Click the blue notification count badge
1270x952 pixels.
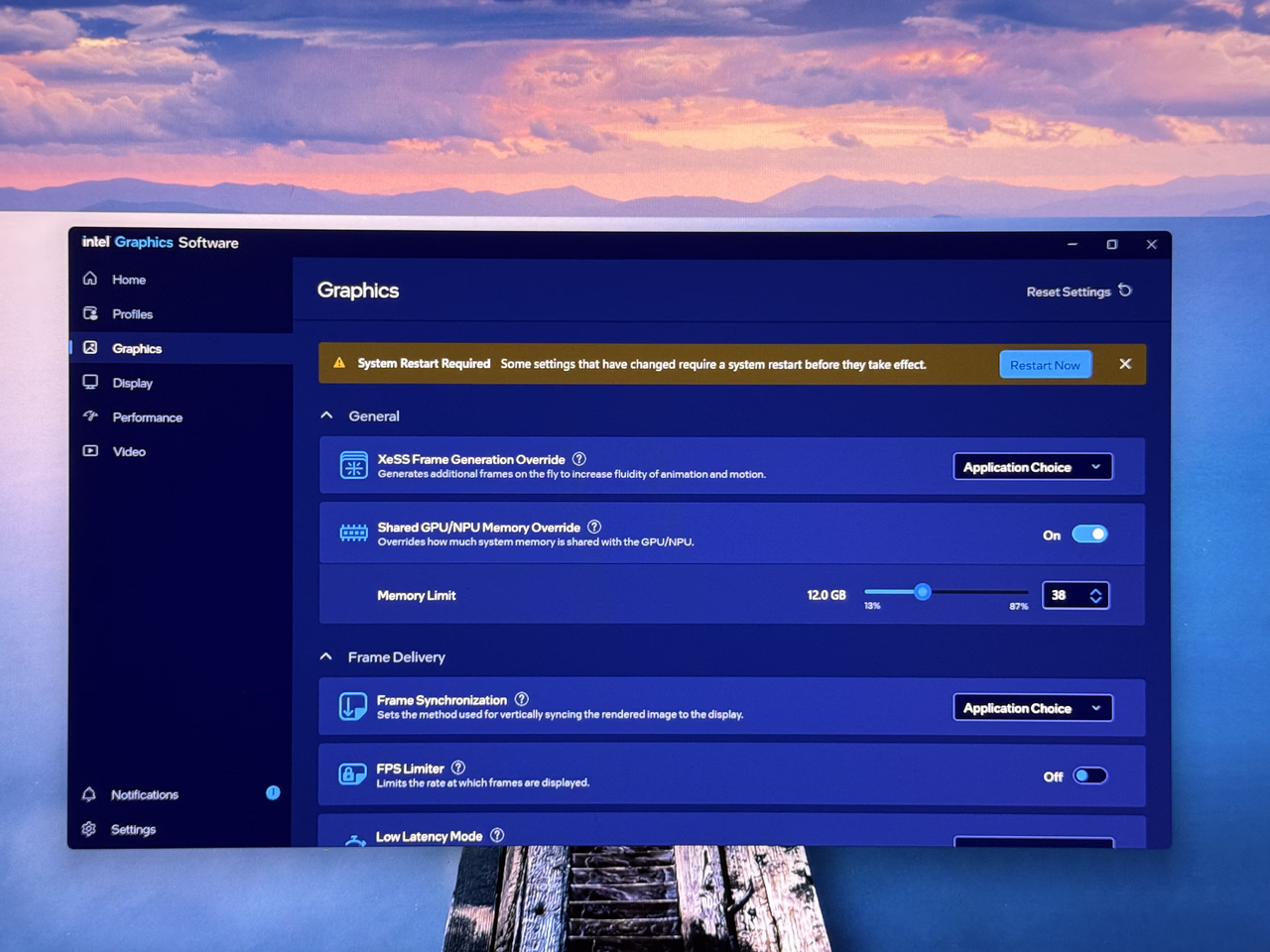[273, 792]
